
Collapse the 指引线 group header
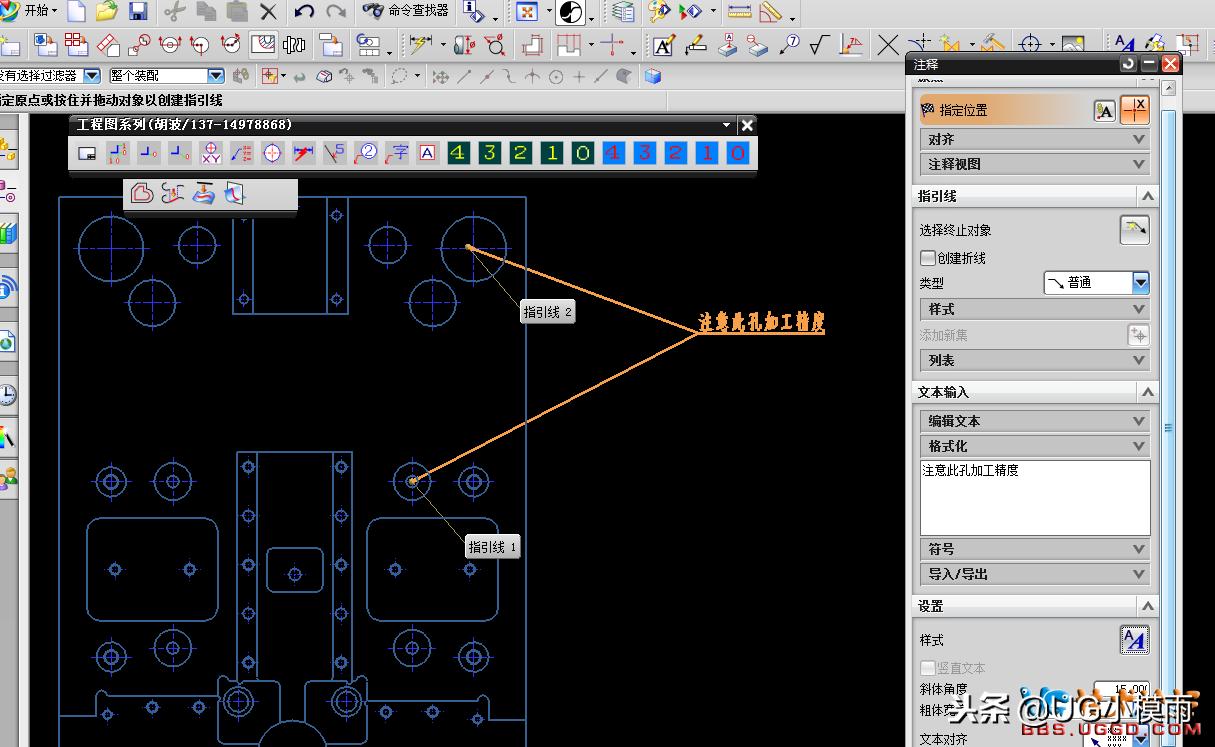1147,196
